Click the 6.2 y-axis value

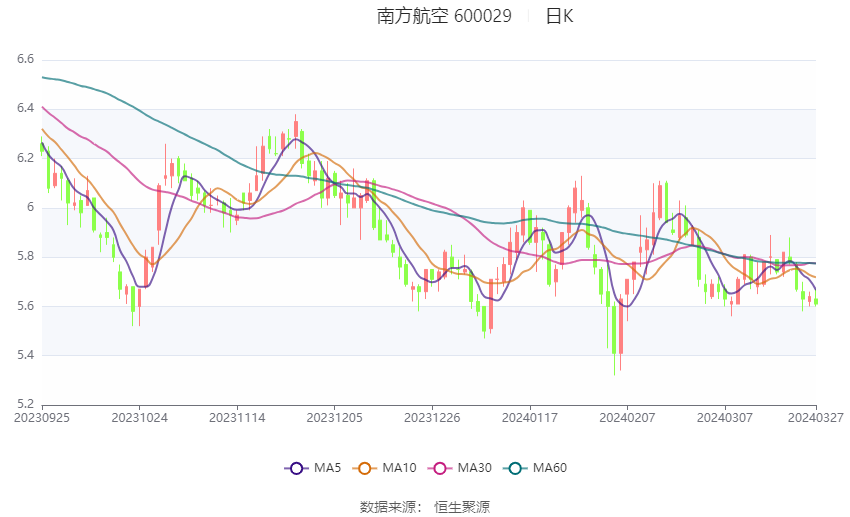tap(25, 158)
